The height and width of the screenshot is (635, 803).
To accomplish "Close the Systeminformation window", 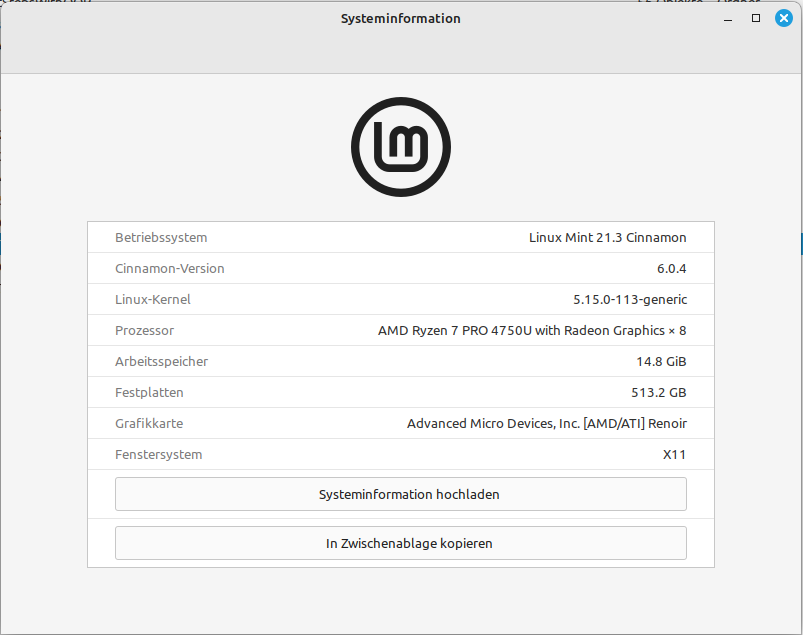I will tap(784, 18).
